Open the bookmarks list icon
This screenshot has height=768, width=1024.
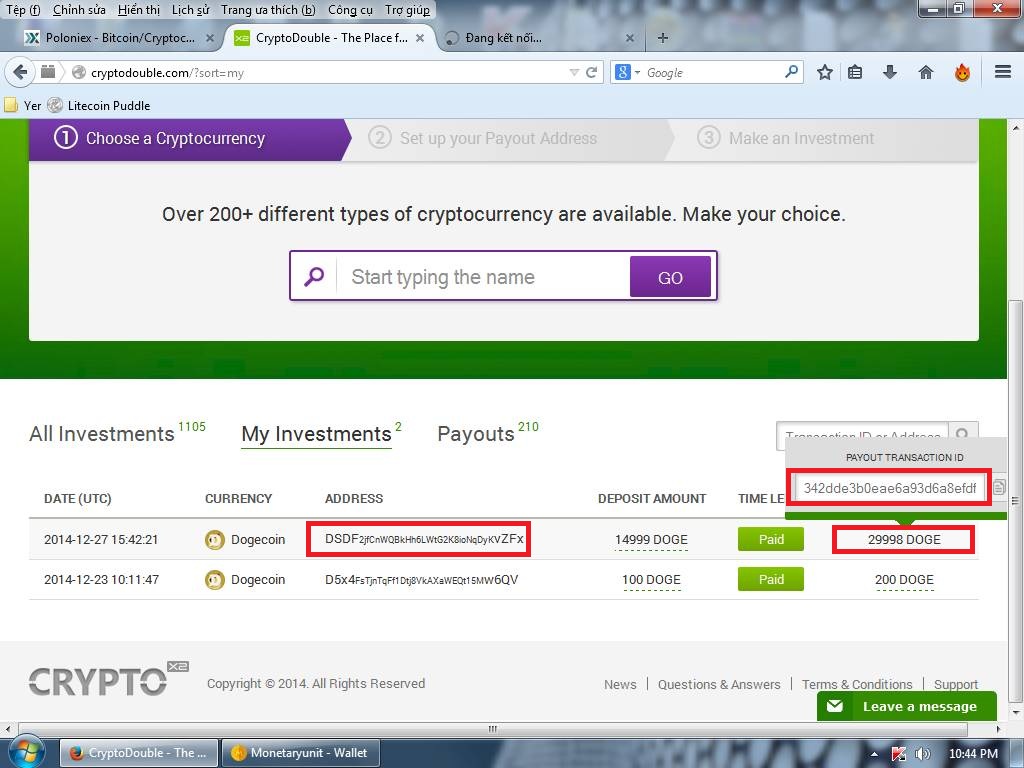pyautogui.click(x=855, y=72)
